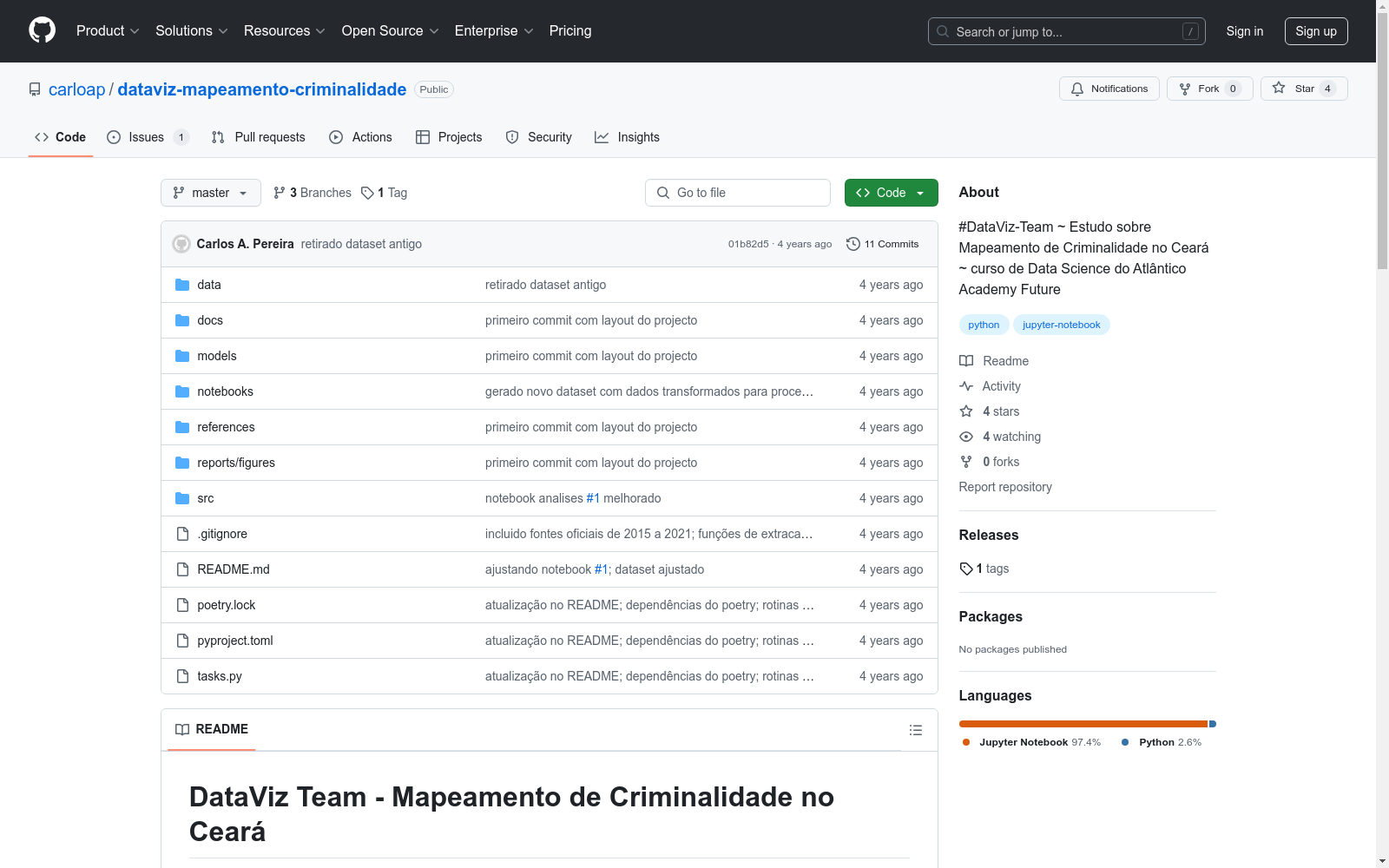Open the green Code dropdown
This screenshot has height=868, width=1389.
point(892,193)
